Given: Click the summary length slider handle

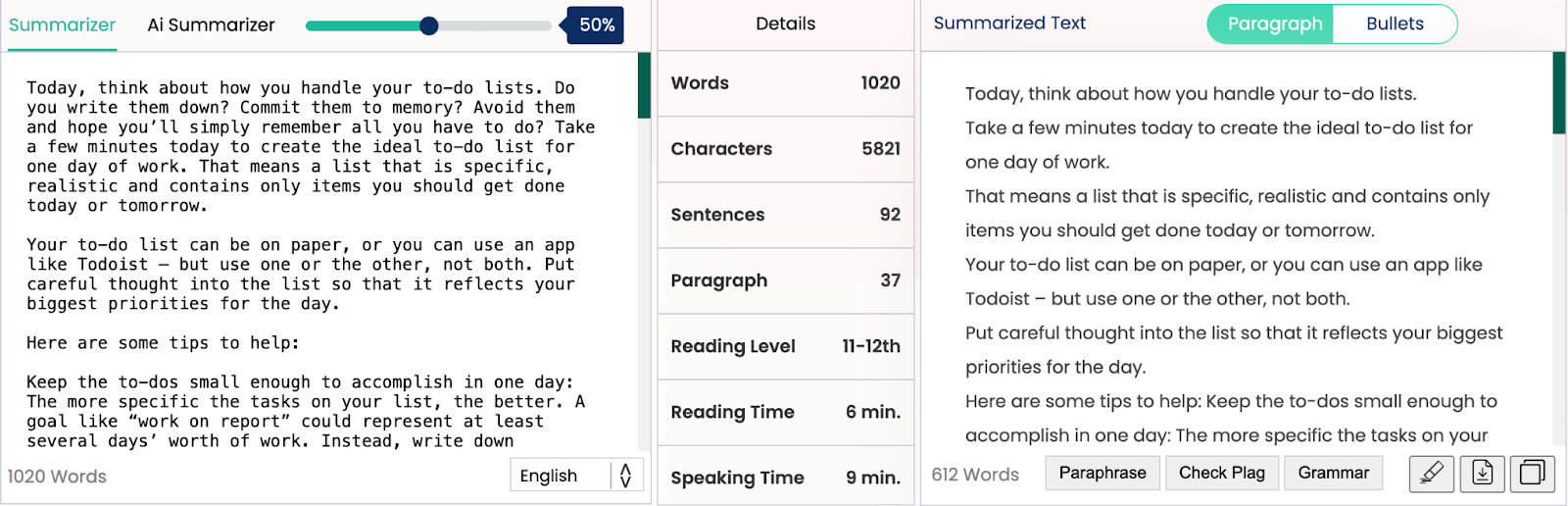Looking at the screenshot, I should 428,25.
